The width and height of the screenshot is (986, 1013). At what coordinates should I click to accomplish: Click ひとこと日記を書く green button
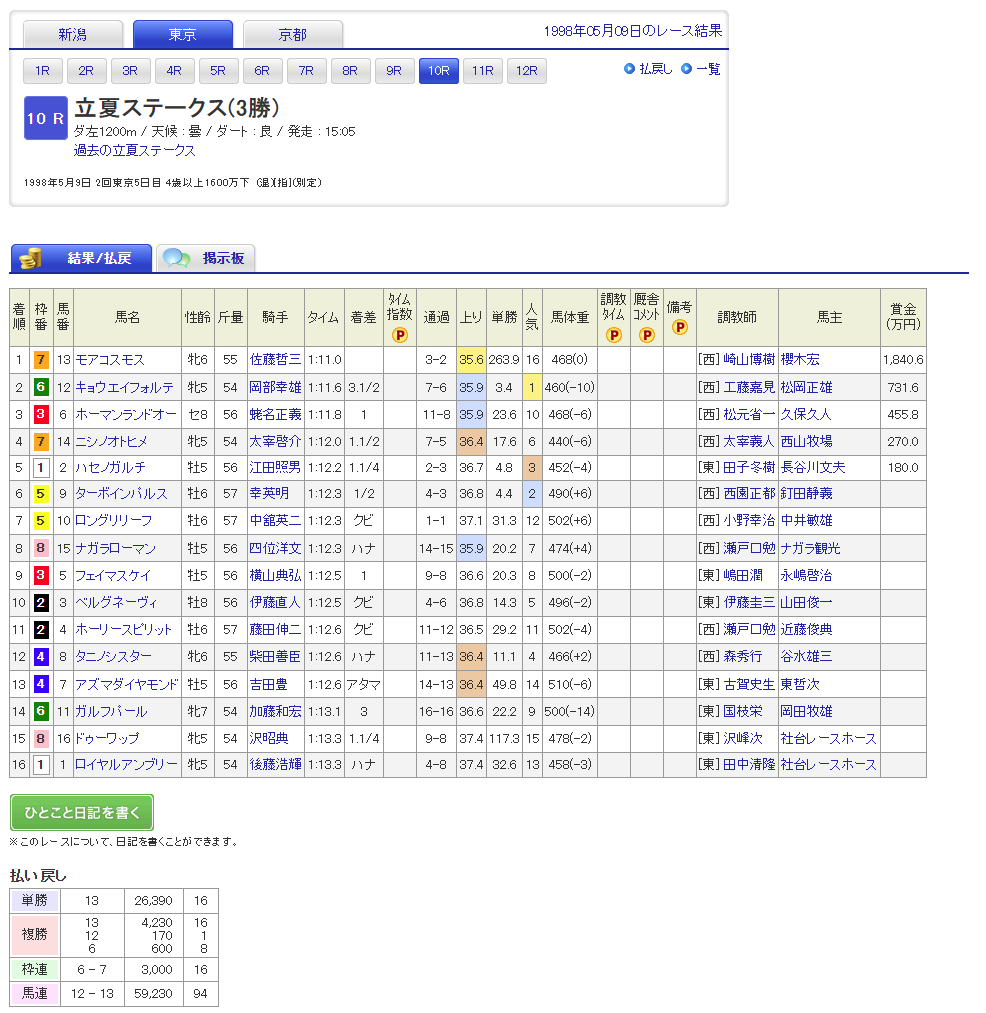coord(82,812)
